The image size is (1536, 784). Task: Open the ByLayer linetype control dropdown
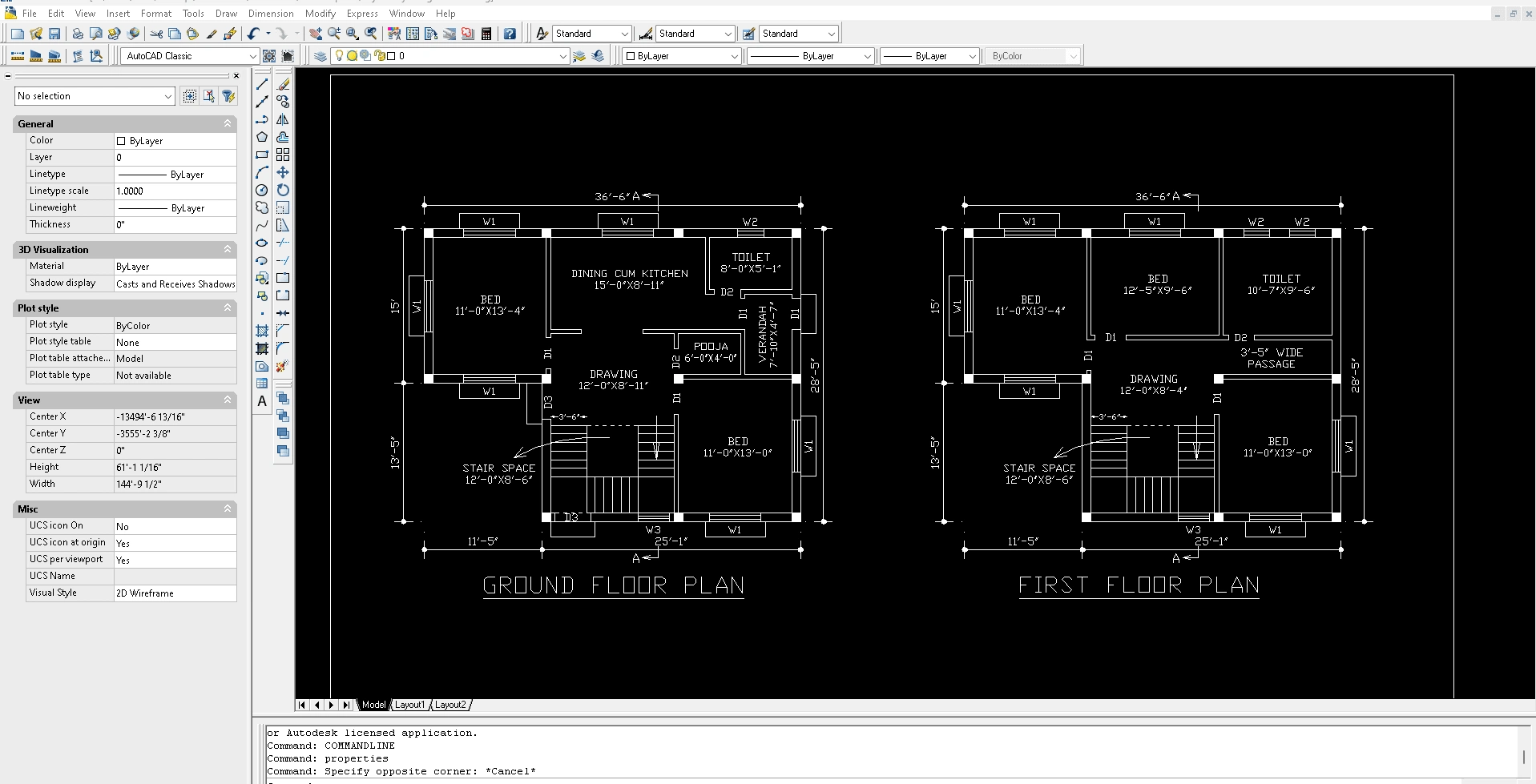tap(810, 56)
